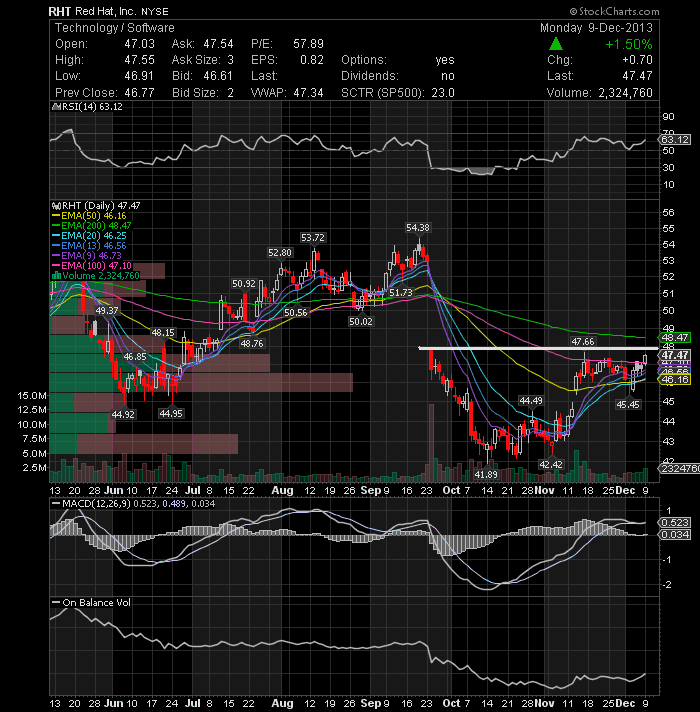
Task: Click the On Balance Vol panel label
Action: [x=96, y=603]
